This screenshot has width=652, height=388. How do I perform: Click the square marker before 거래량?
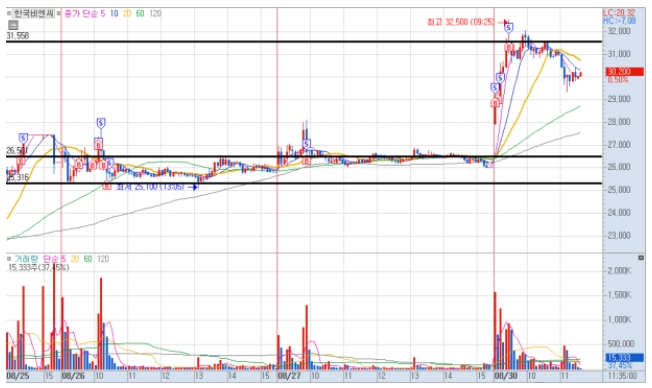9,259
